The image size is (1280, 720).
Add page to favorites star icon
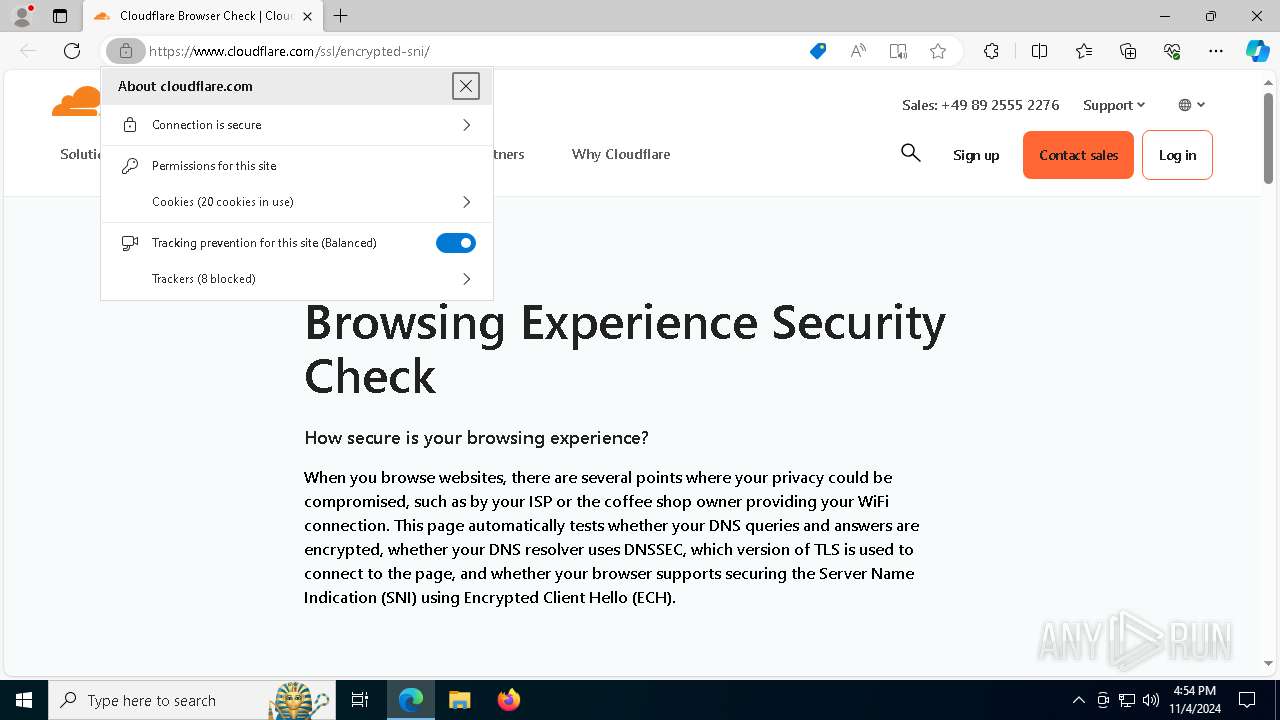(938, 51)
